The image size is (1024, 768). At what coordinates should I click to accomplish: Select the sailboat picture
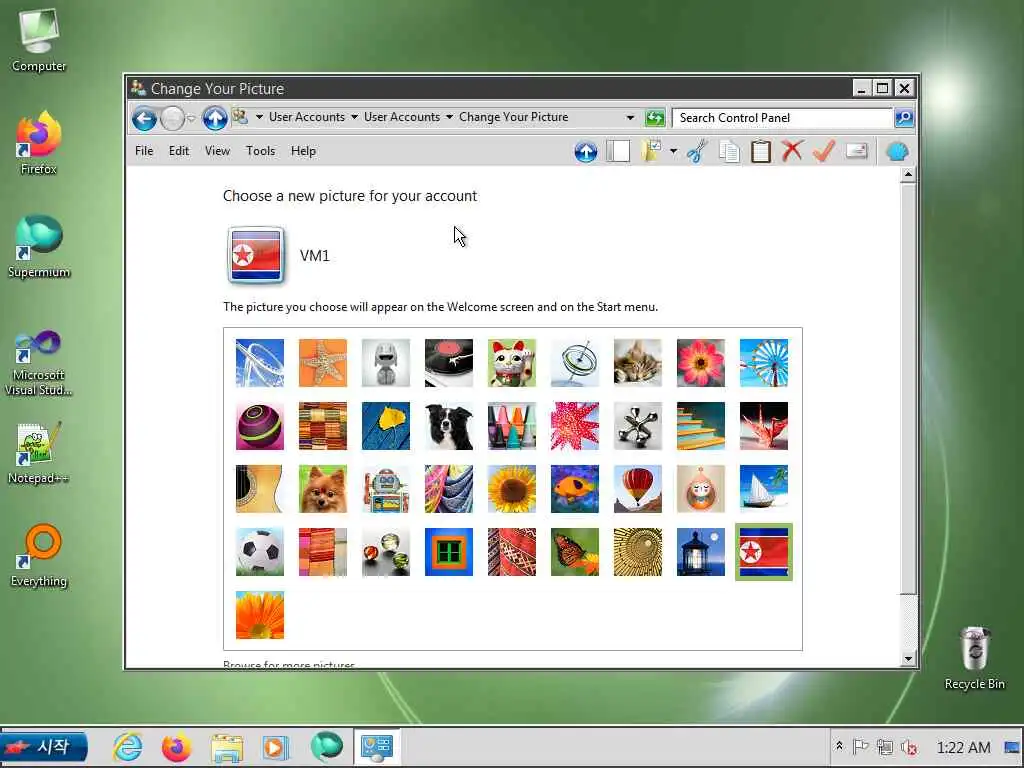764,489
